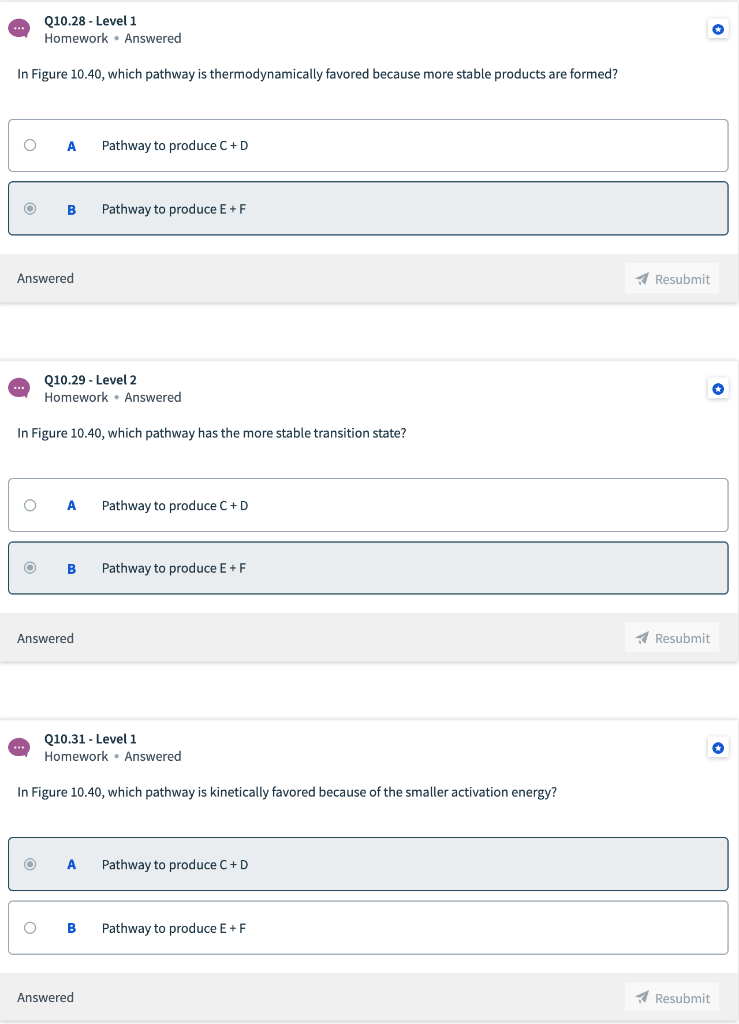Select radio B for Q10.31 E + F
Screen dimensions: 739x1024
(x=30, y=927)
